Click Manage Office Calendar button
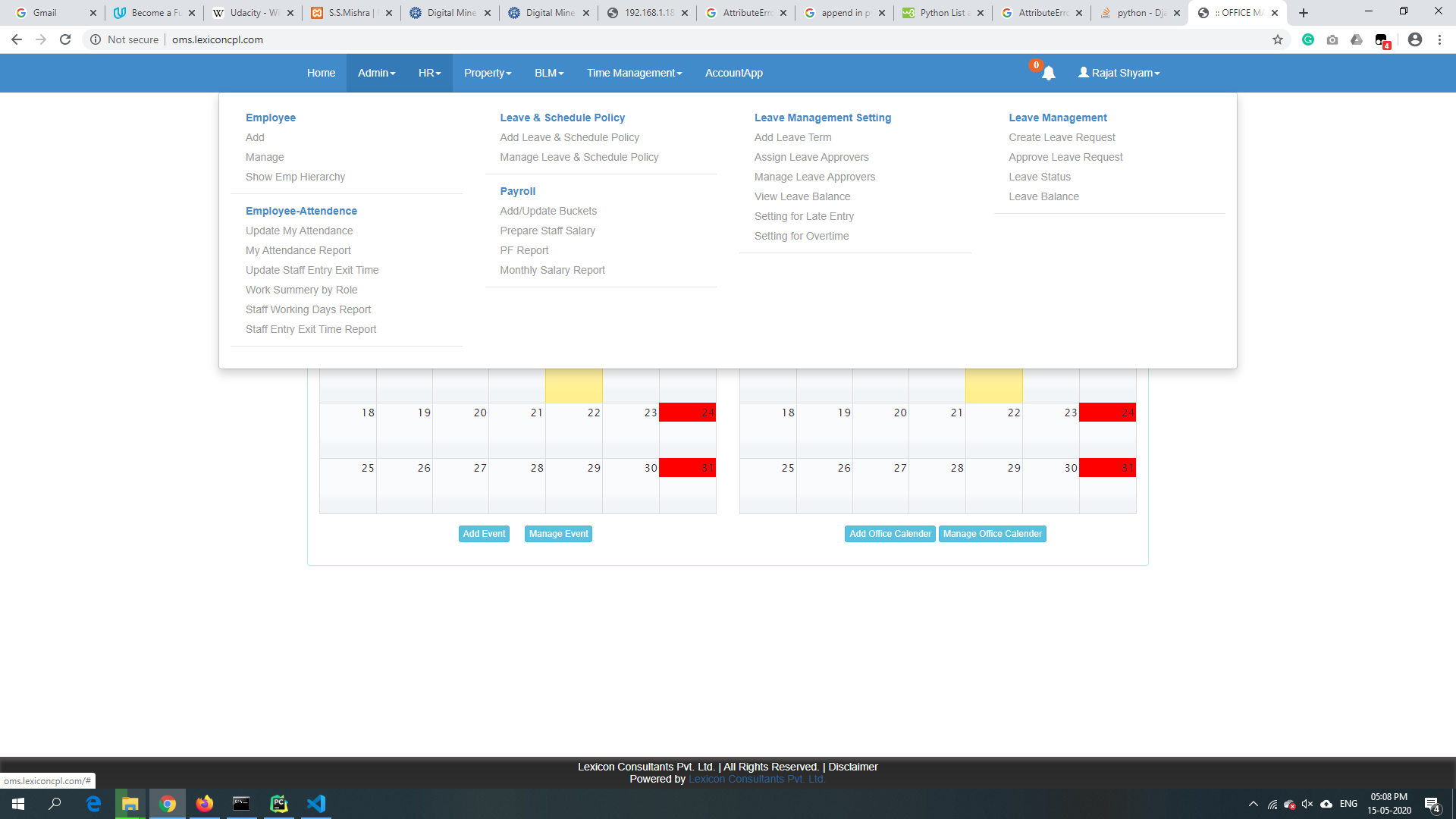The height and width of the screenshot is (819, 1456). pyautogui.click(x=993, y=533)
